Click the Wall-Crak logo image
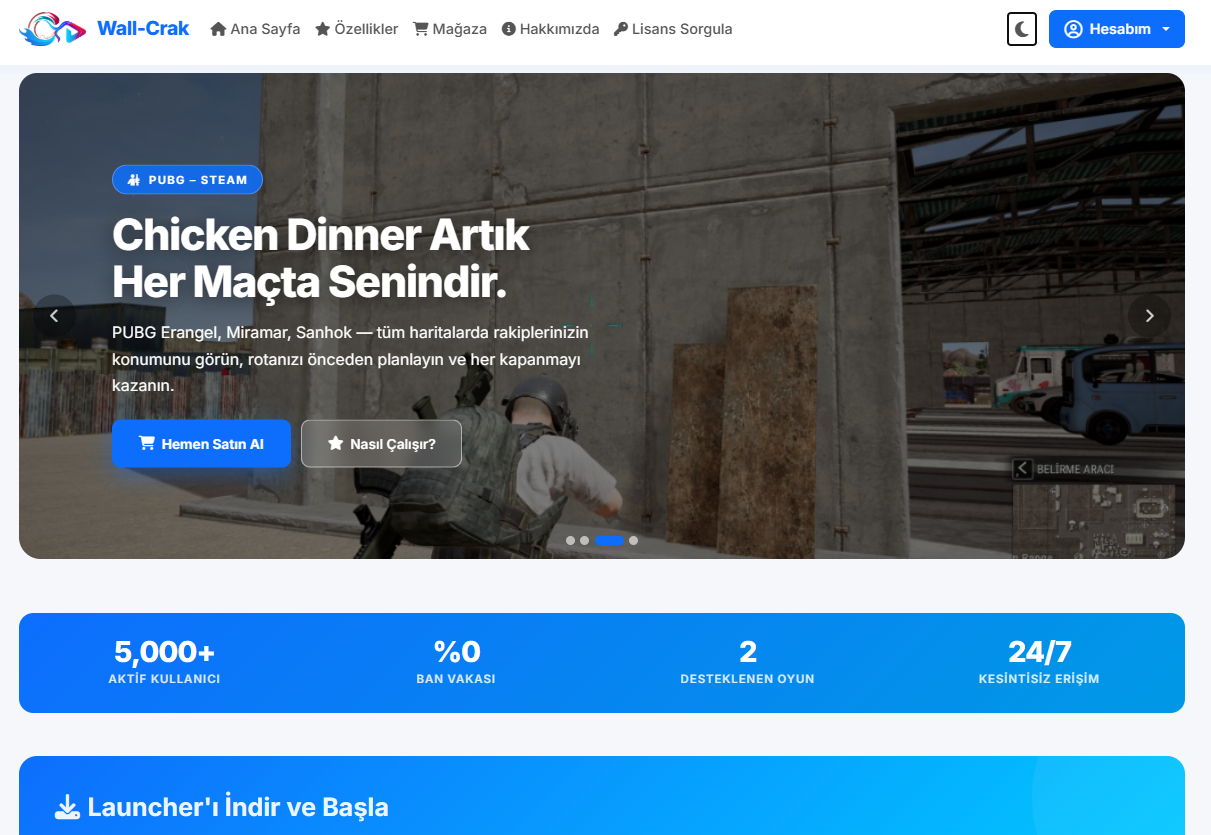The width and height of the screenshot is (1211, 835). pos(53,29)
